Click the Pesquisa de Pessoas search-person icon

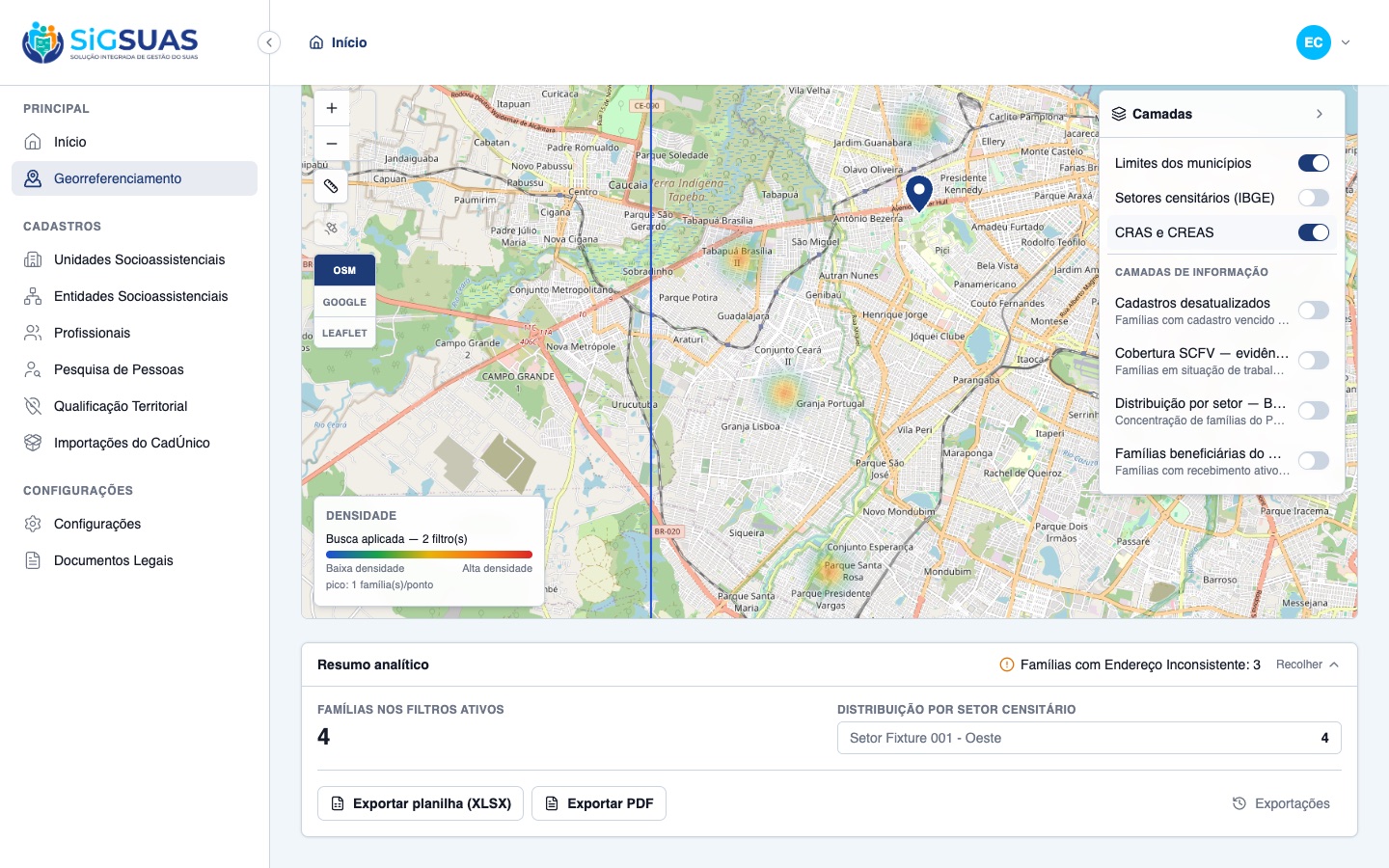click(x=33, y=369)
